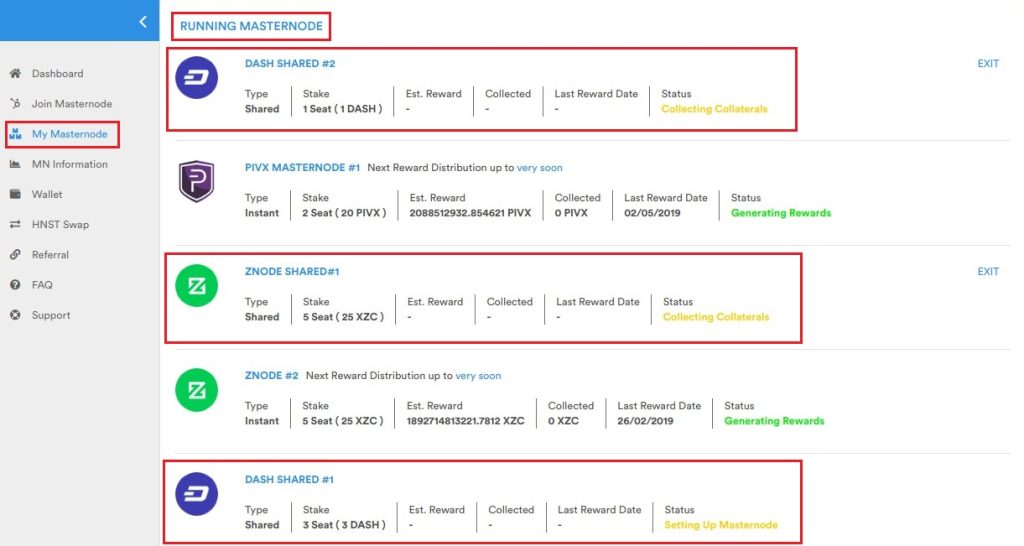Screen dimensions: 1024x546
Task: Collapse sidebar with the left chevron arrow
Action: (143, 21)
